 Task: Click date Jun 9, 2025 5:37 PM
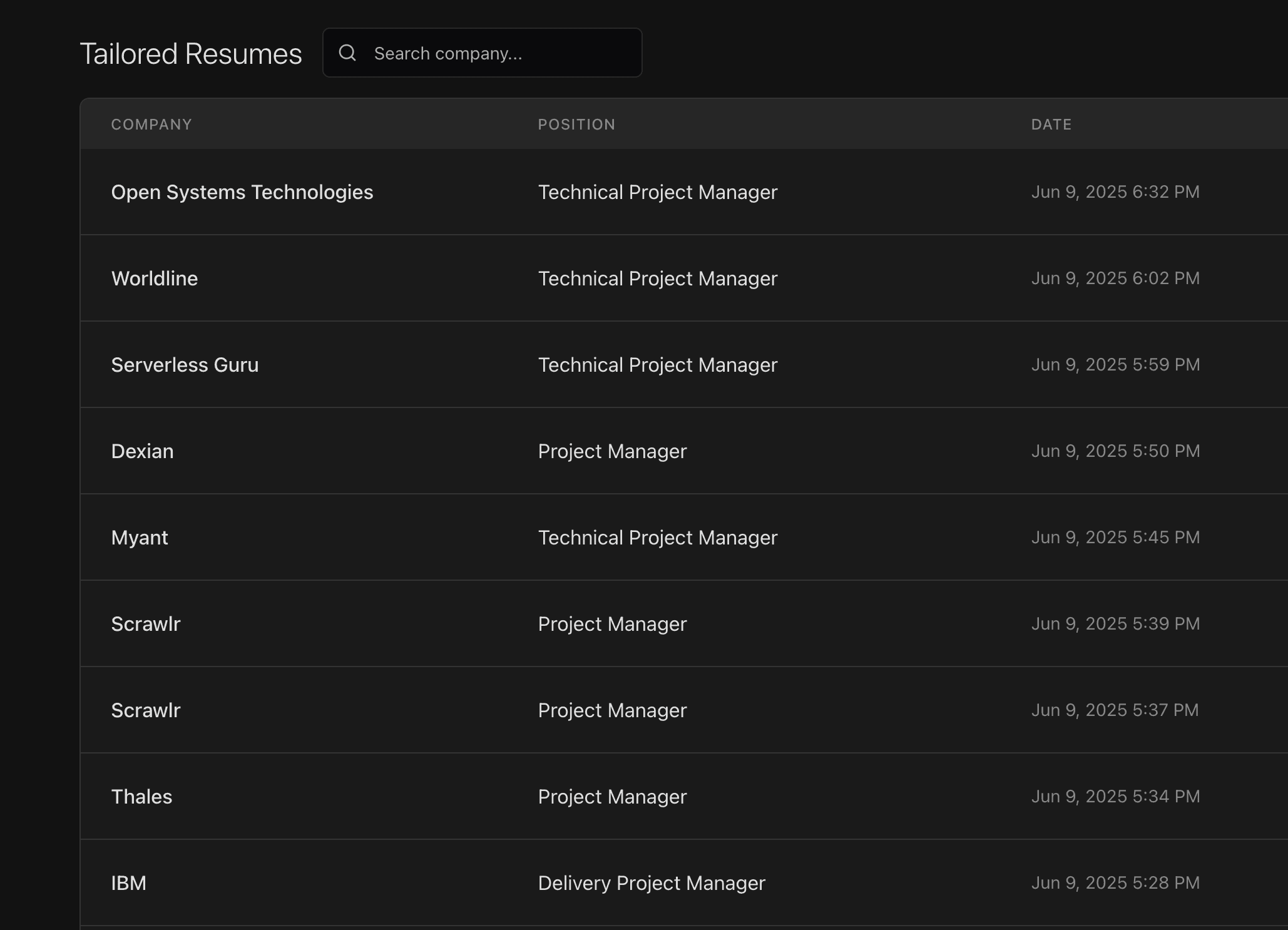click(1115, 710)
